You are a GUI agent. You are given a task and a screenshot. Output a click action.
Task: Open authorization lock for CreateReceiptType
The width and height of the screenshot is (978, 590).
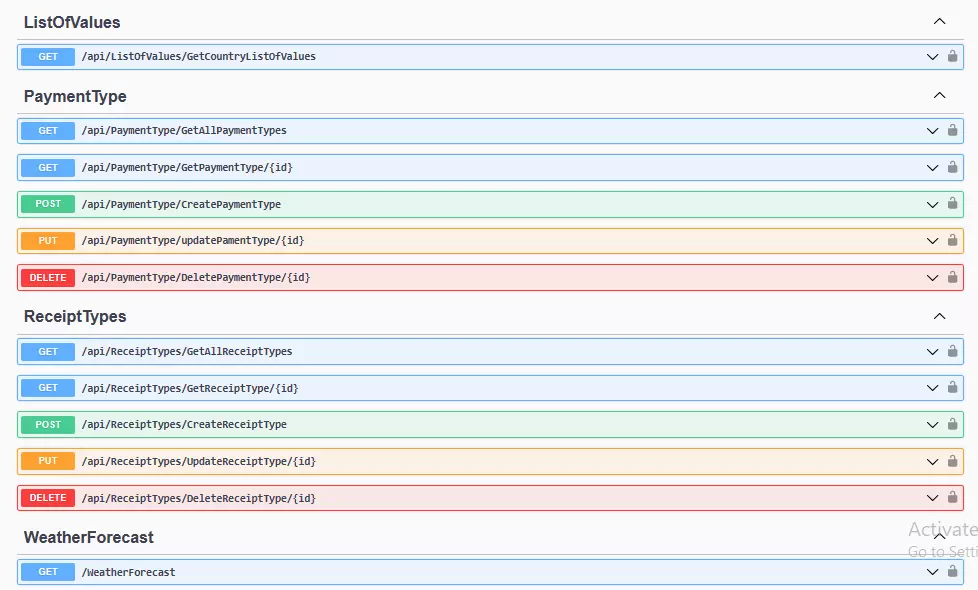coord(952,424)
